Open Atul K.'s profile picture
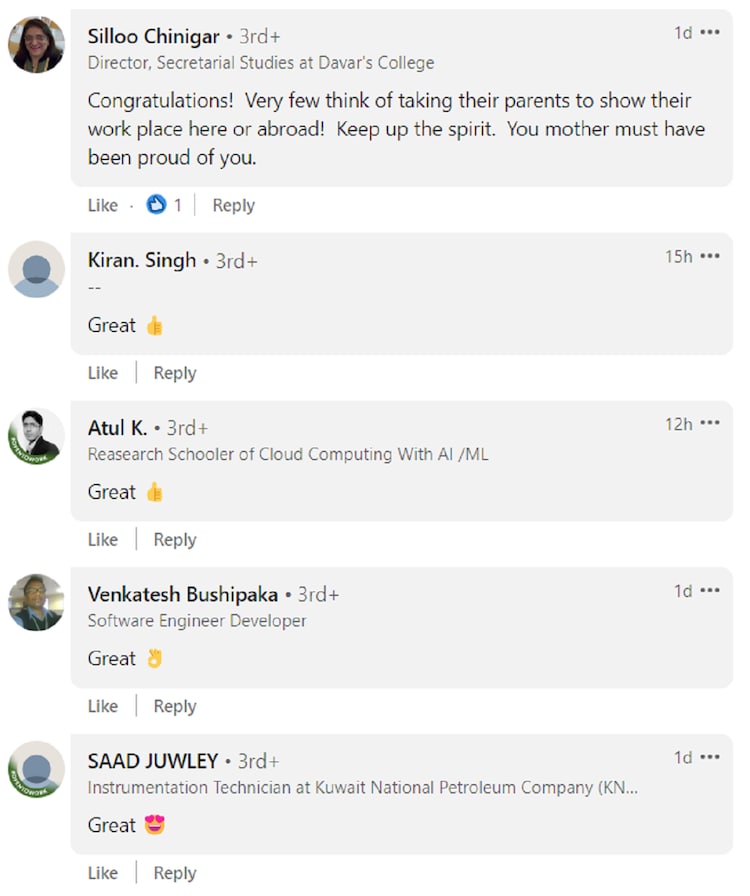This screenshot has height=896, width=750. point(37,436)
